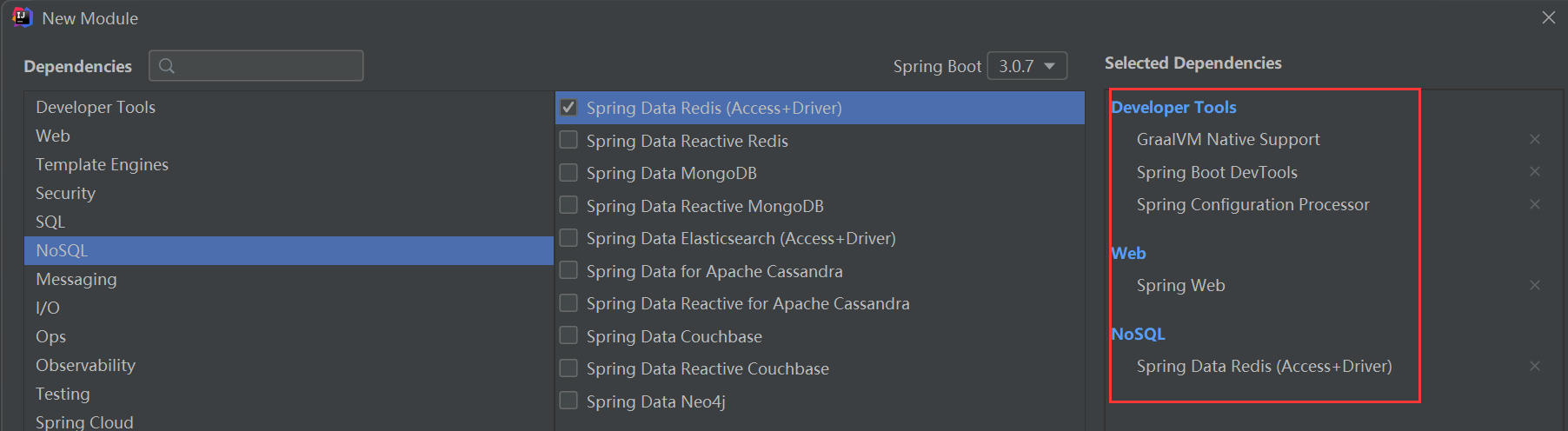The image size is (1568, 431).
Task: Check Spring Data Elasticsearch (Access+Driver)
Action: 568,238
